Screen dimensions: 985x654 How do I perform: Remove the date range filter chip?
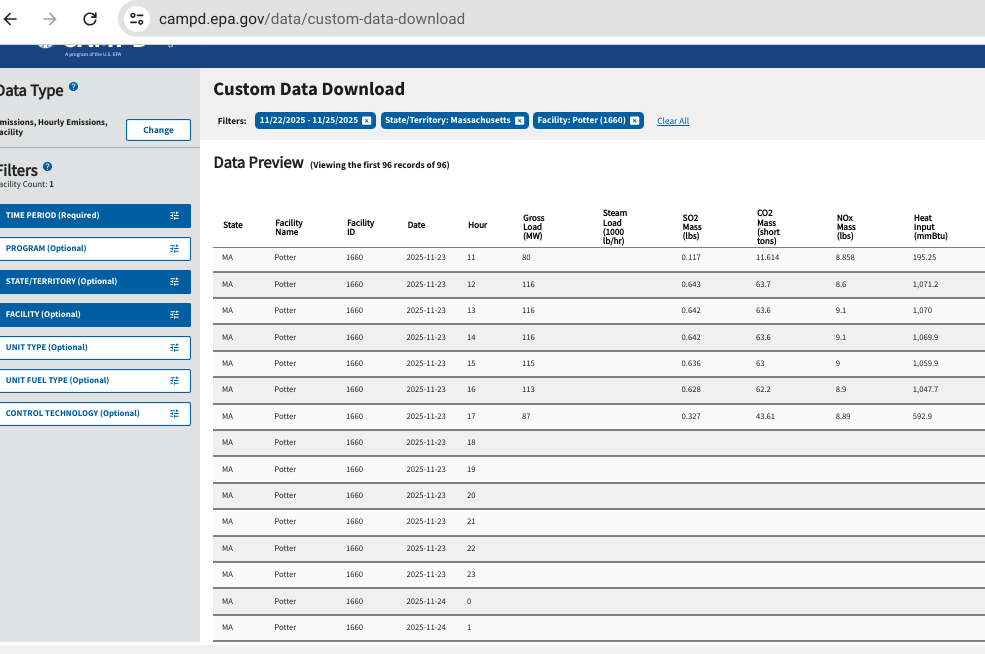coord(367,121)
